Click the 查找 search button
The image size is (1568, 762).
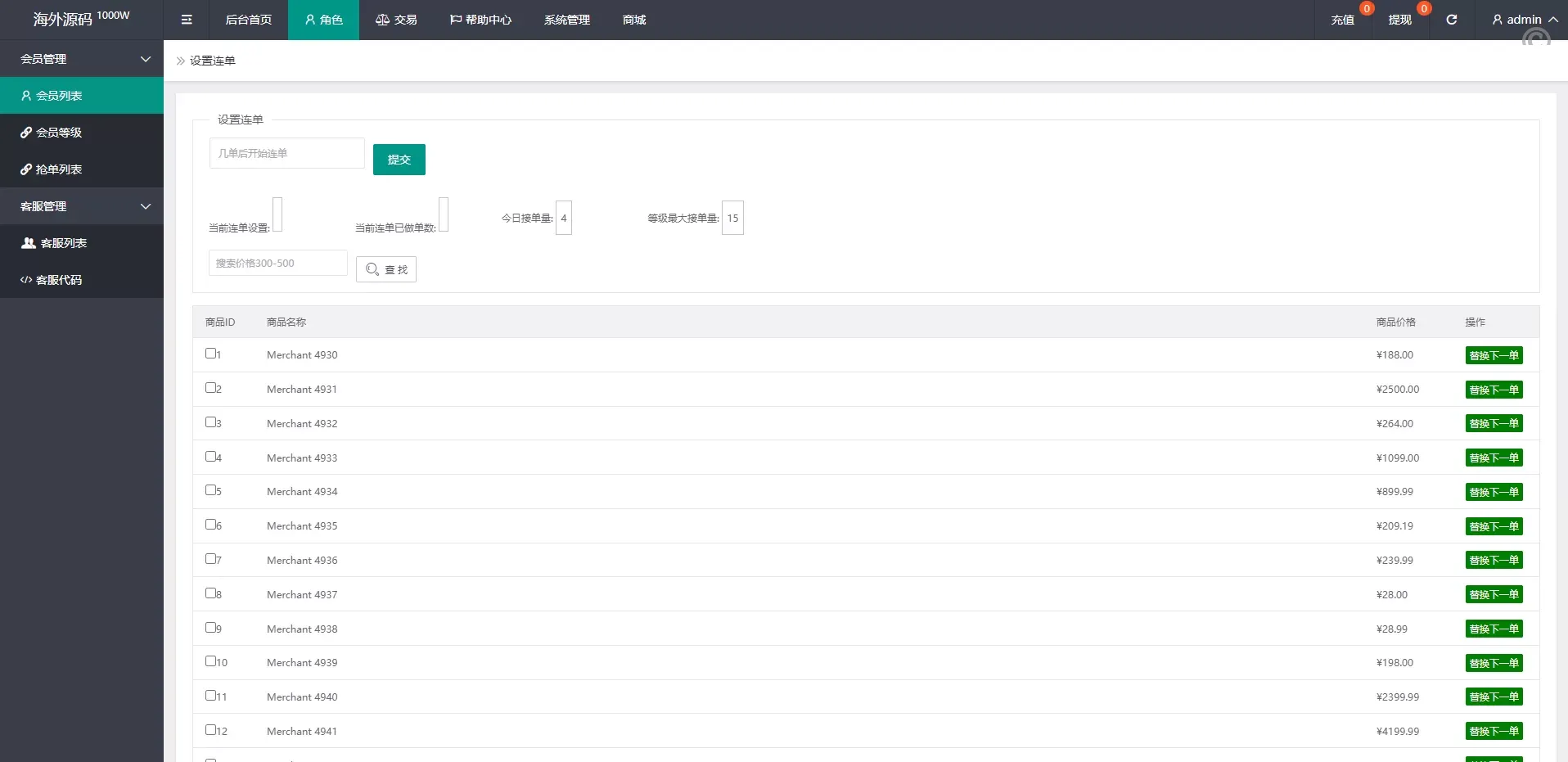386,269
